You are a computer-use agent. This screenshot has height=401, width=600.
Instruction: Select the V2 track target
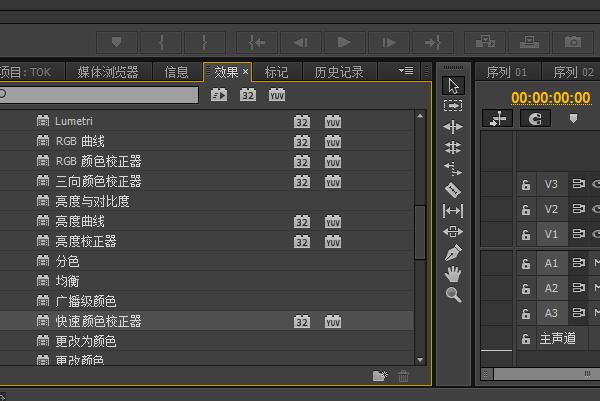[551, 209]
